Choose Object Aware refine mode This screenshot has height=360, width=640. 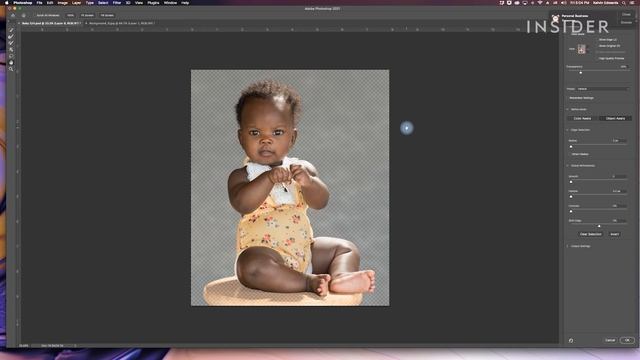tap(615, 118)
